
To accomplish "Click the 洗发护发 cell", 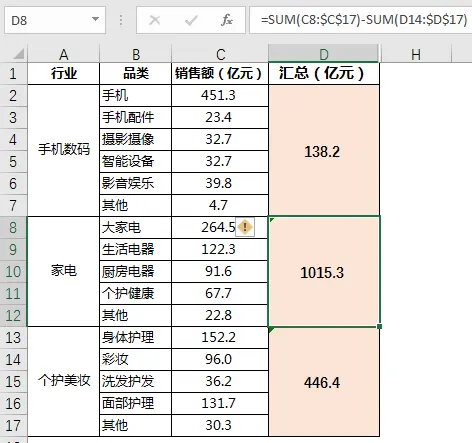I will click(x=136, y=381).
